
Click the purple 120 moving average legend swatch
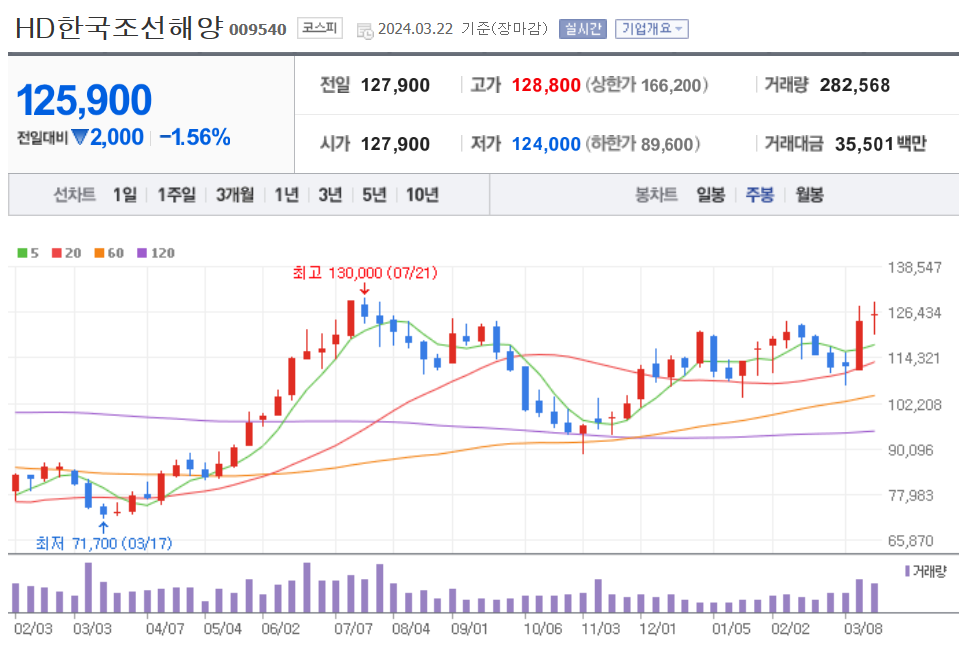142,253
